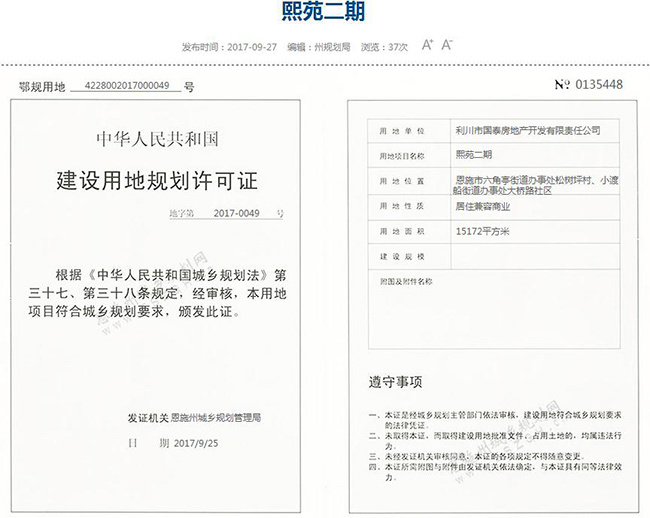This screenshot has width=650, height=518.
Task: Click the 建设规模 row label
Action: pos(402,257)
